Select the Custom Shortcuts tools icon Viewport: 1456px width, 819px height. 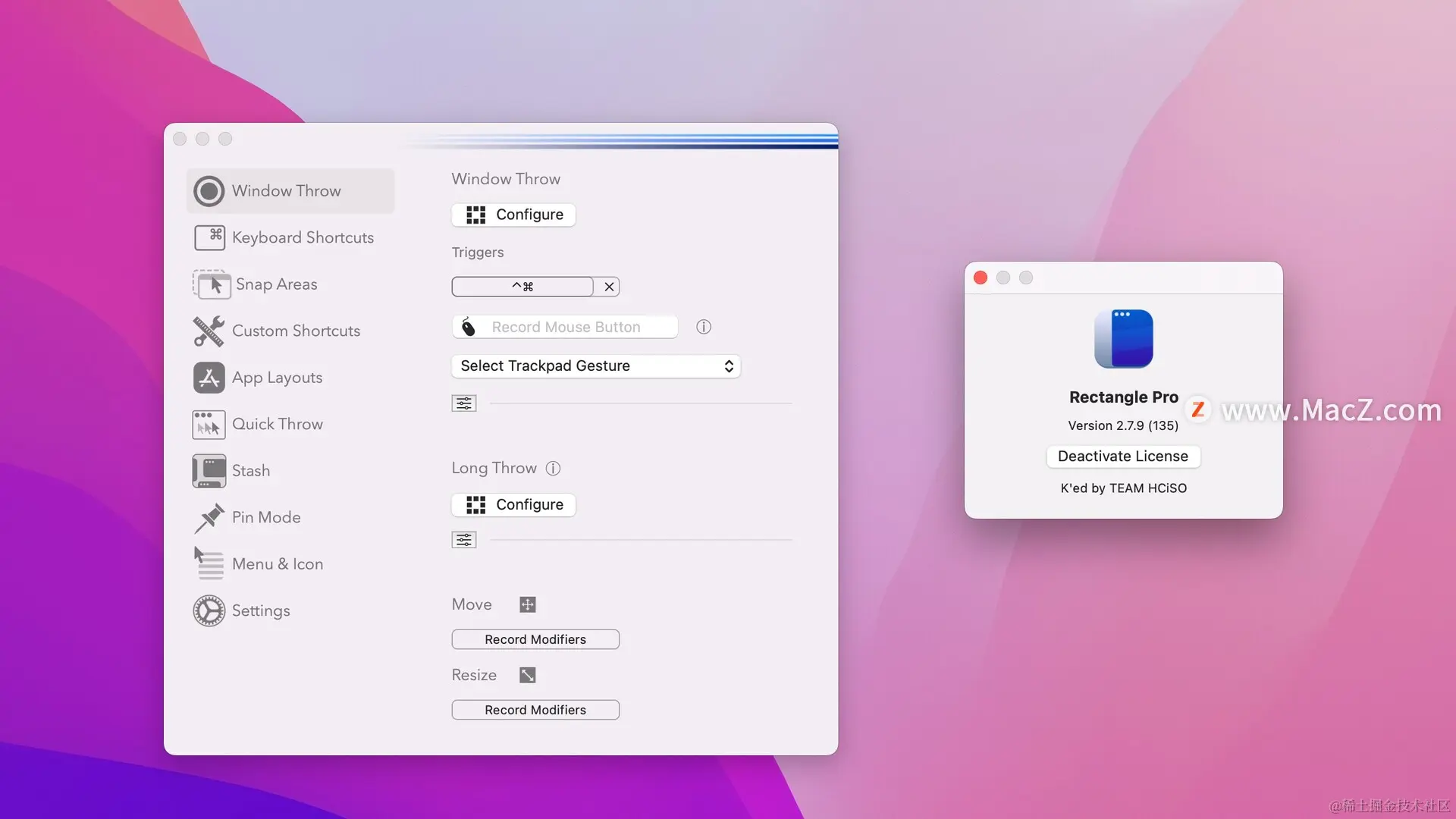point(209,331)
